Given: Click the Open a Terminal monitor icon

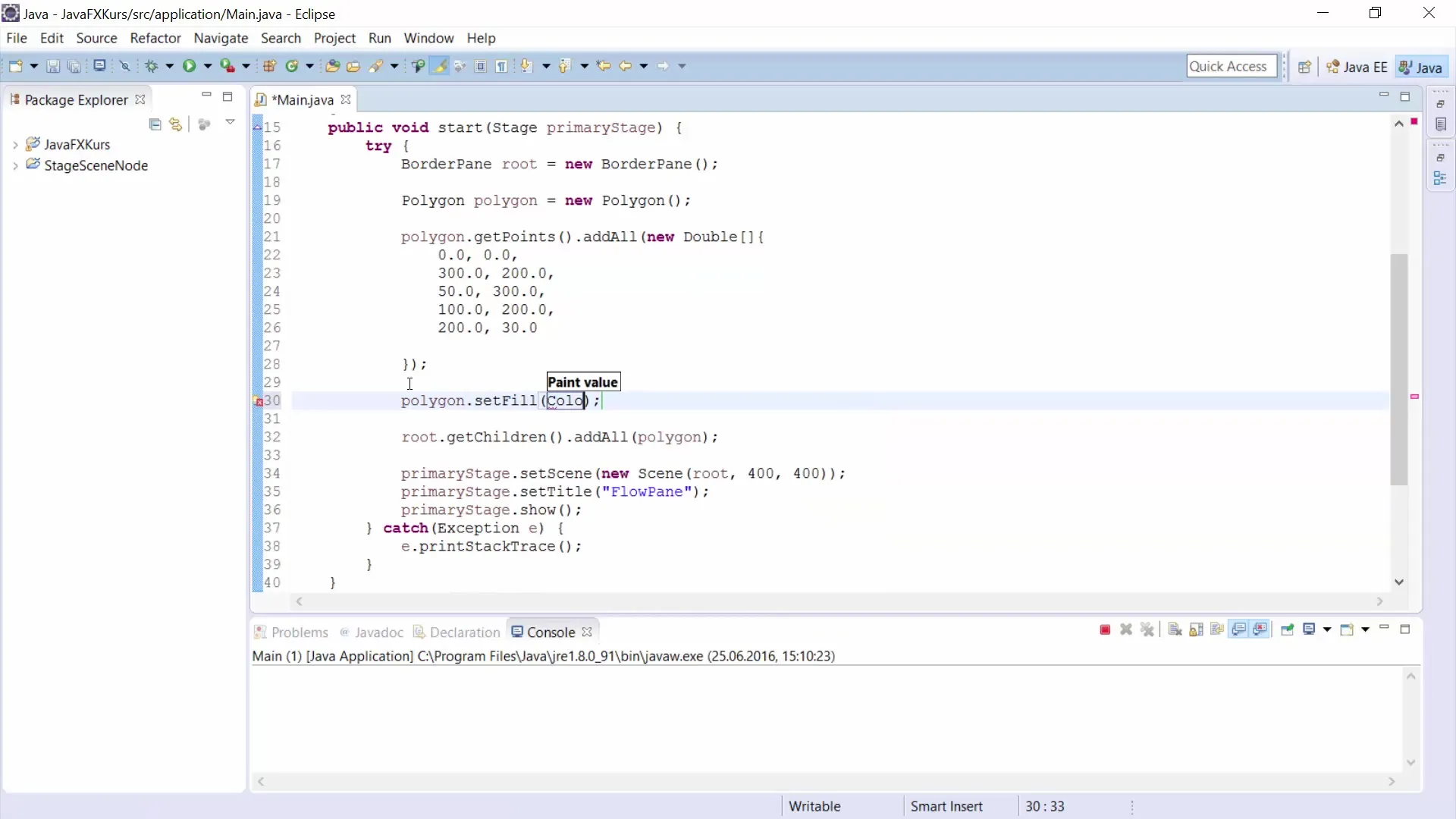Looking at the screenshot, I should point(99,66).
